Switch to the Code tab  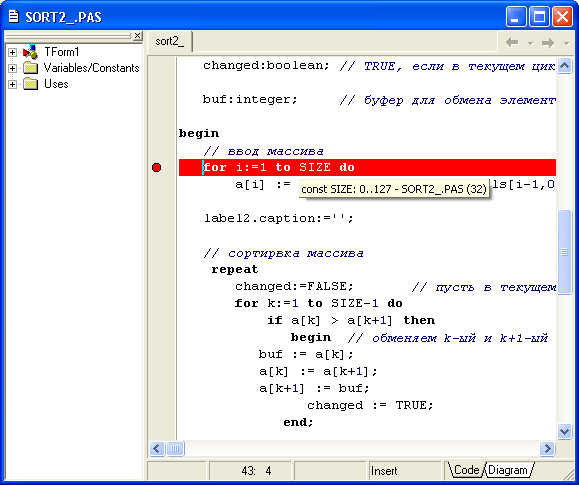(x=466, y=470)
